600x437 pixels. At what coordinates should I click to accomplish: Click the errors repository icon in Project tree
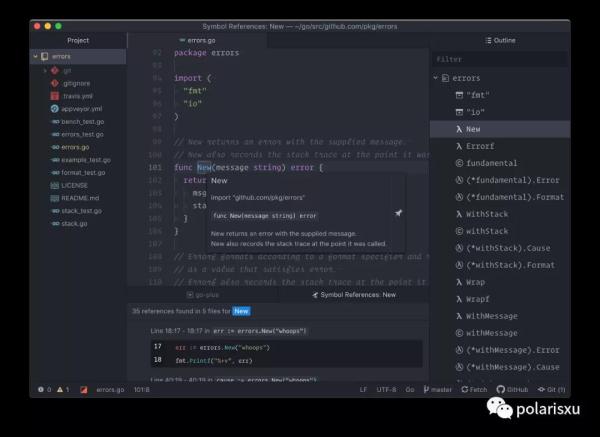[45, 56]
